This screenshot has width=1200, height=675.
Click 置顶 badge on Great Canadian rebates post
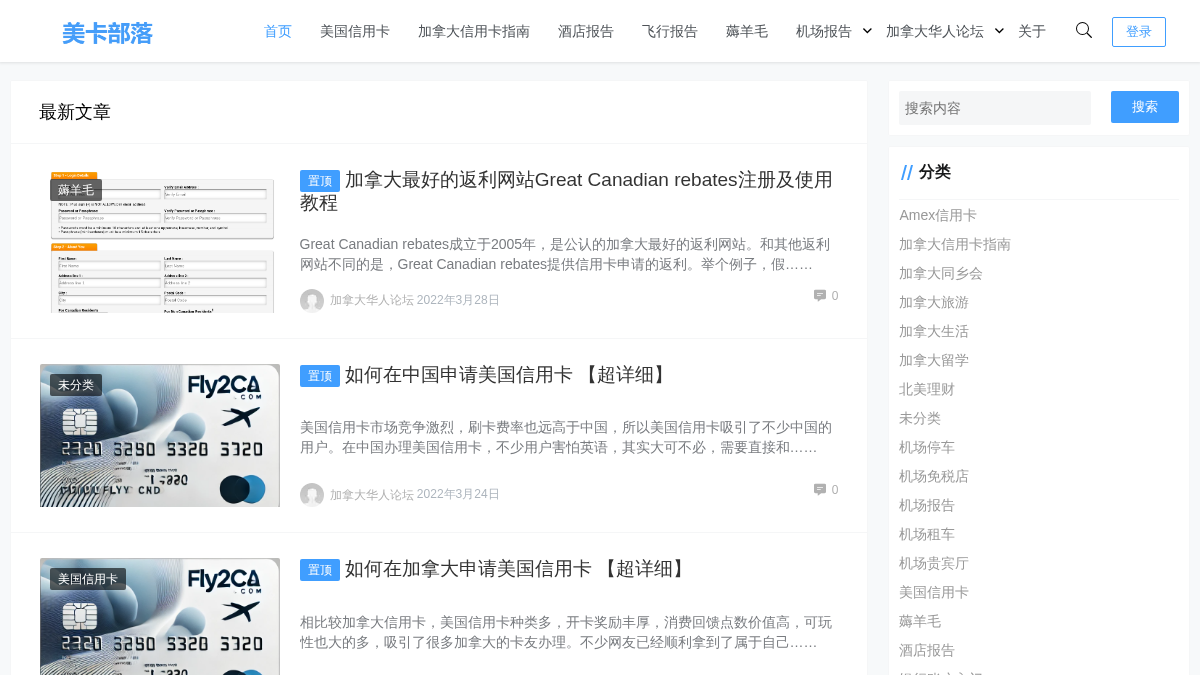[320, 181]
